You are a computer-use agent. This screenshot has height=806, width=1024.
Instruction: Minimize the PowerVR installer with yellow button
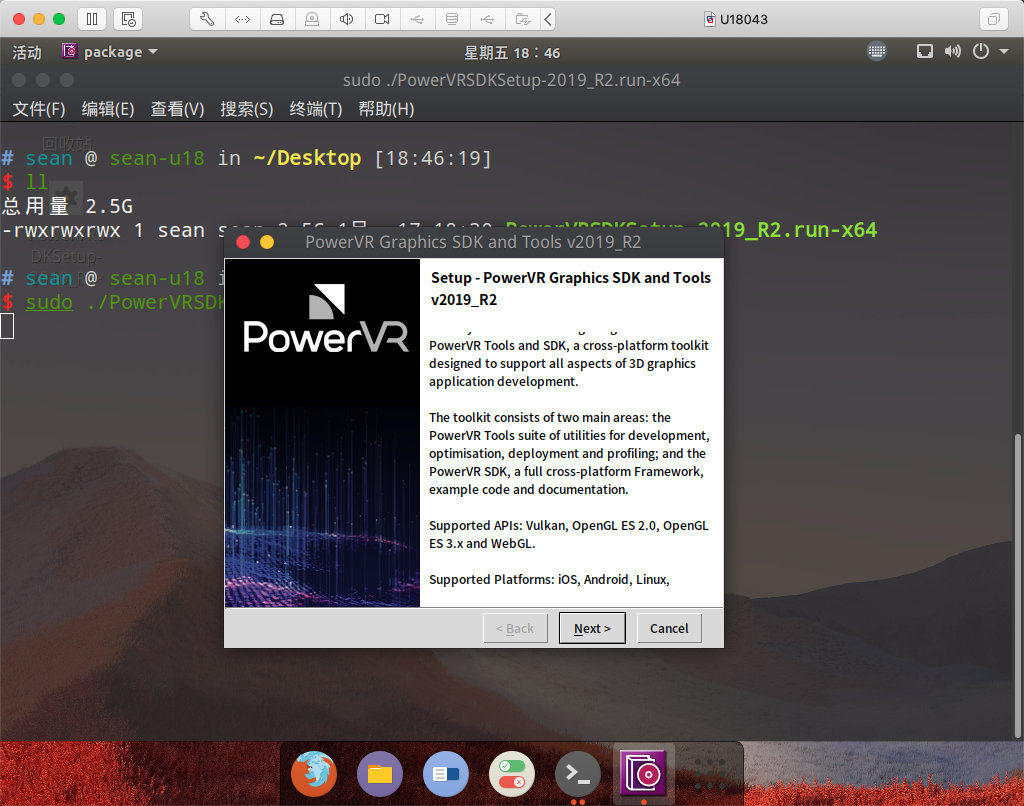click(x=267, y=242)
